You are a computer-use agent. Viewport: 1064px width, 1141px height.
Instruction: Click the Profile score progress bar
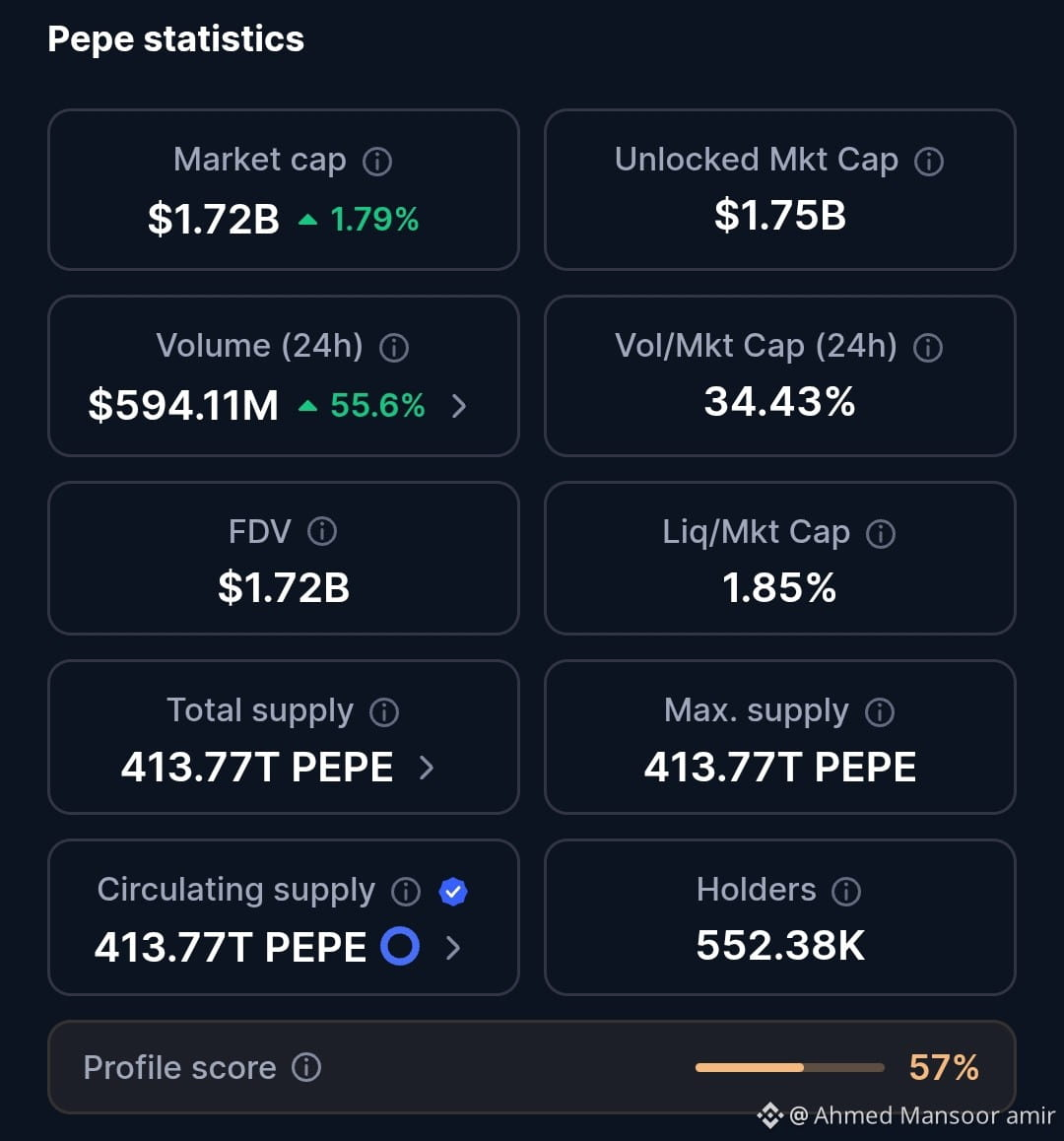(790, 1067)
